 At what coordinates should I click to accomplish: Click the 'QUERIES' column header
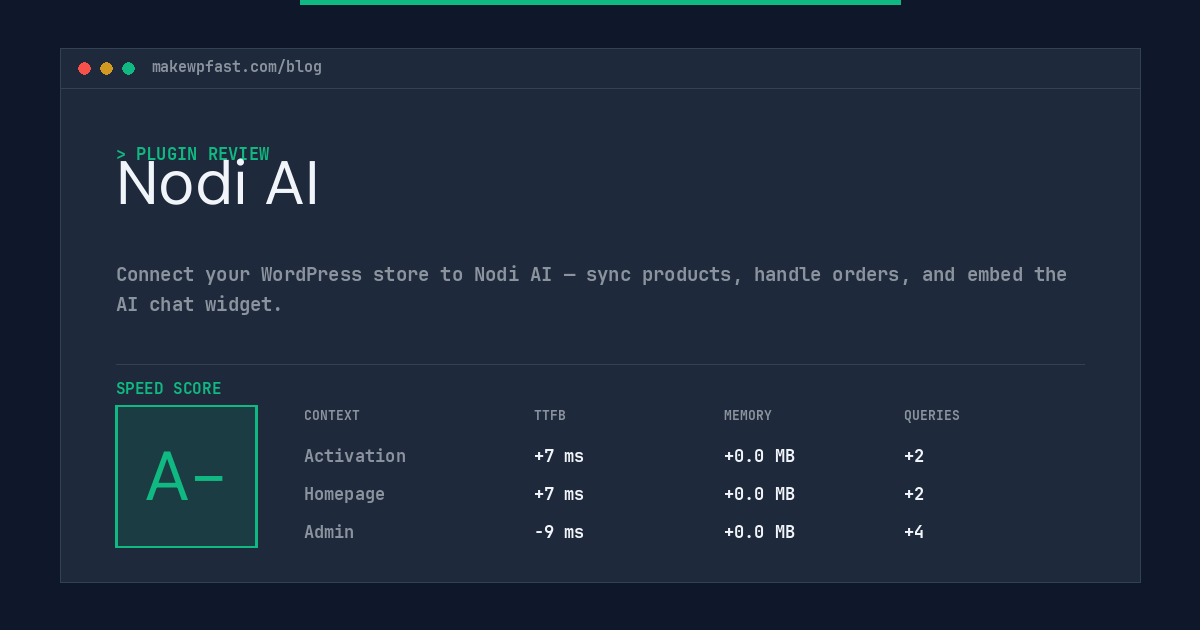pyautogui.click(x=932, y=416)
